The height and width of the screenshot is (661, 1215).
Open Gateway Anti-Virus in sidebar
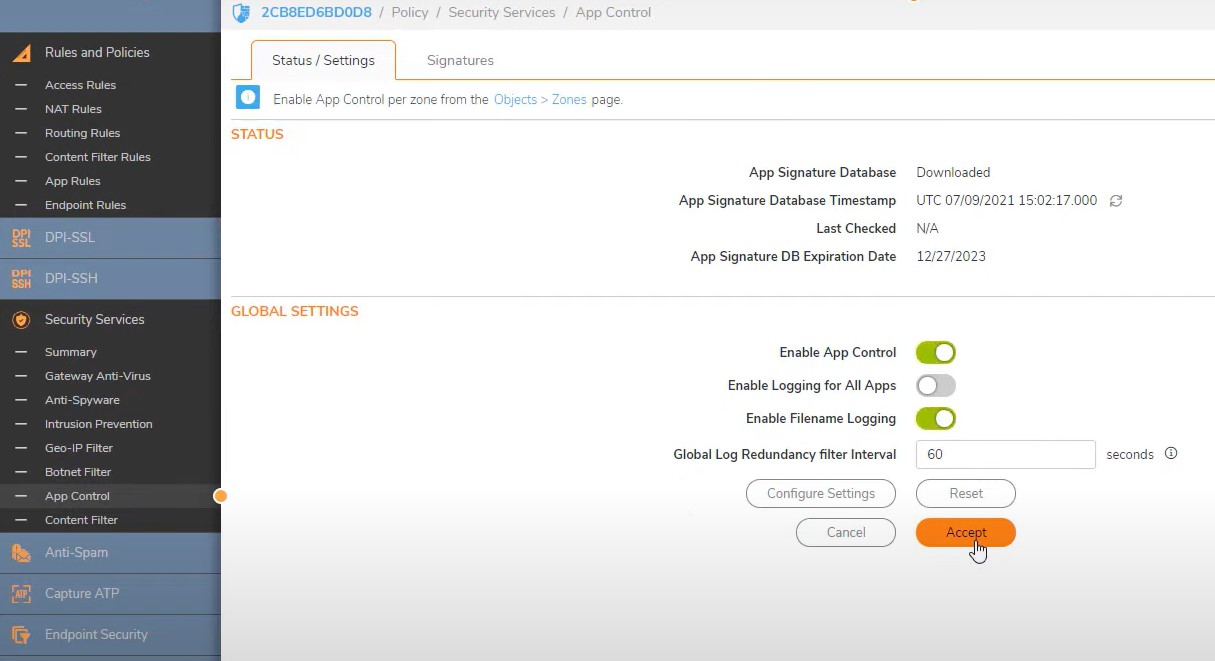97,376
